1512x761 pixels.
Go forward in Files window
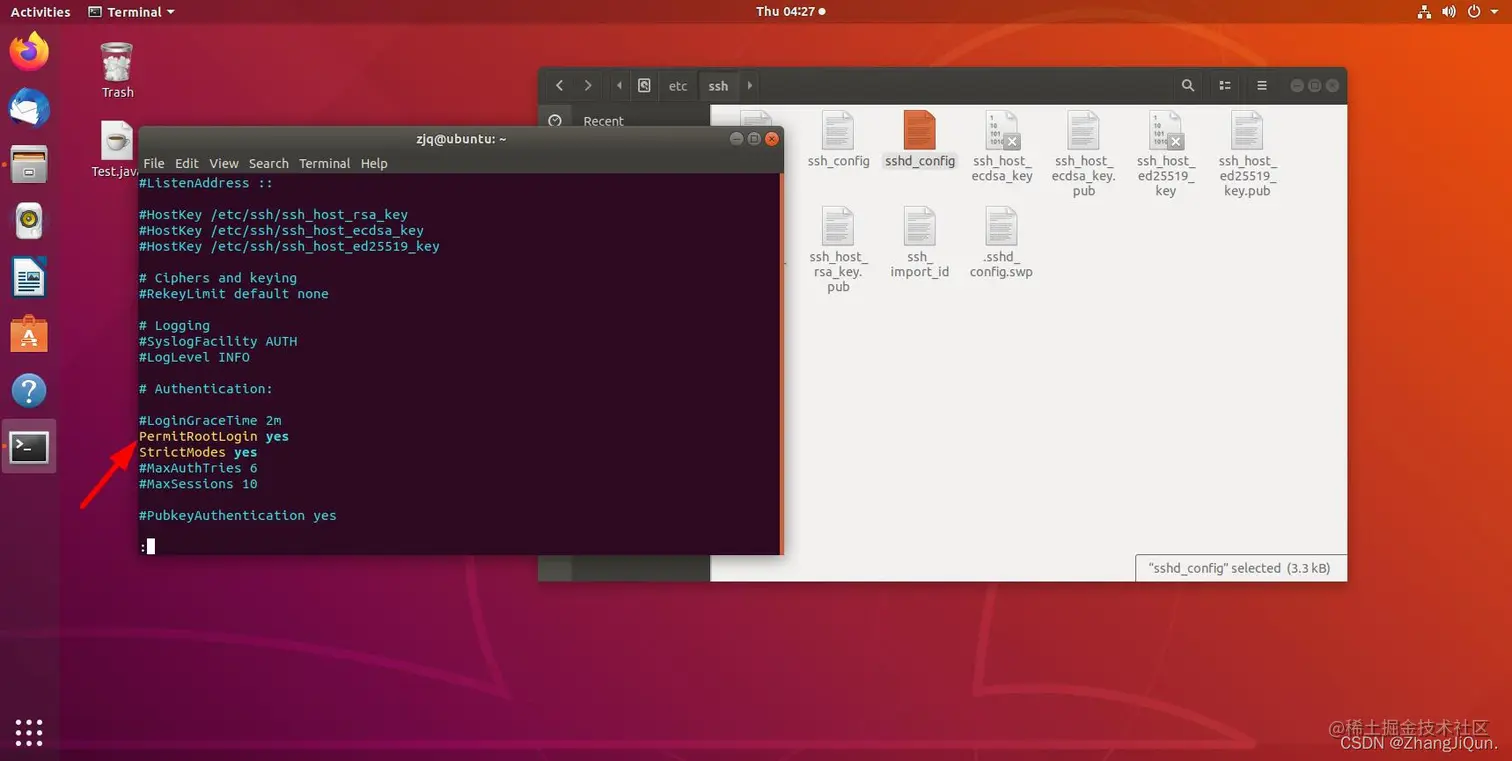click(588, 86)
